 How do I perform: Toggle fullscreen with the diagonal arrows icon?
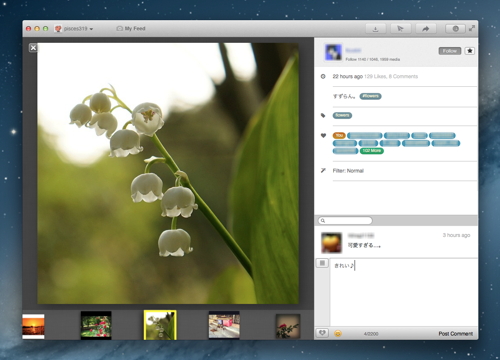(472, 28)
